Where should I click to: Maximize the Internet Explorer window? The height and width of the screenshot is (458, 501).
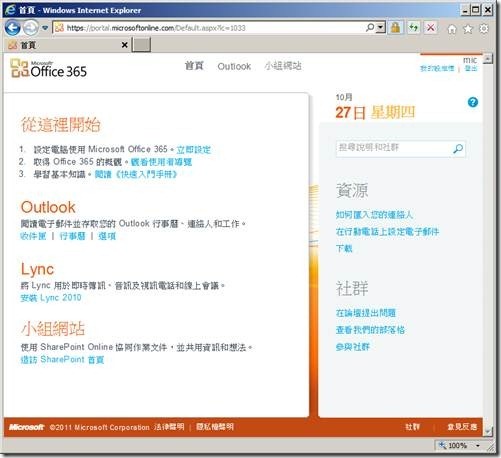[476, 10]
